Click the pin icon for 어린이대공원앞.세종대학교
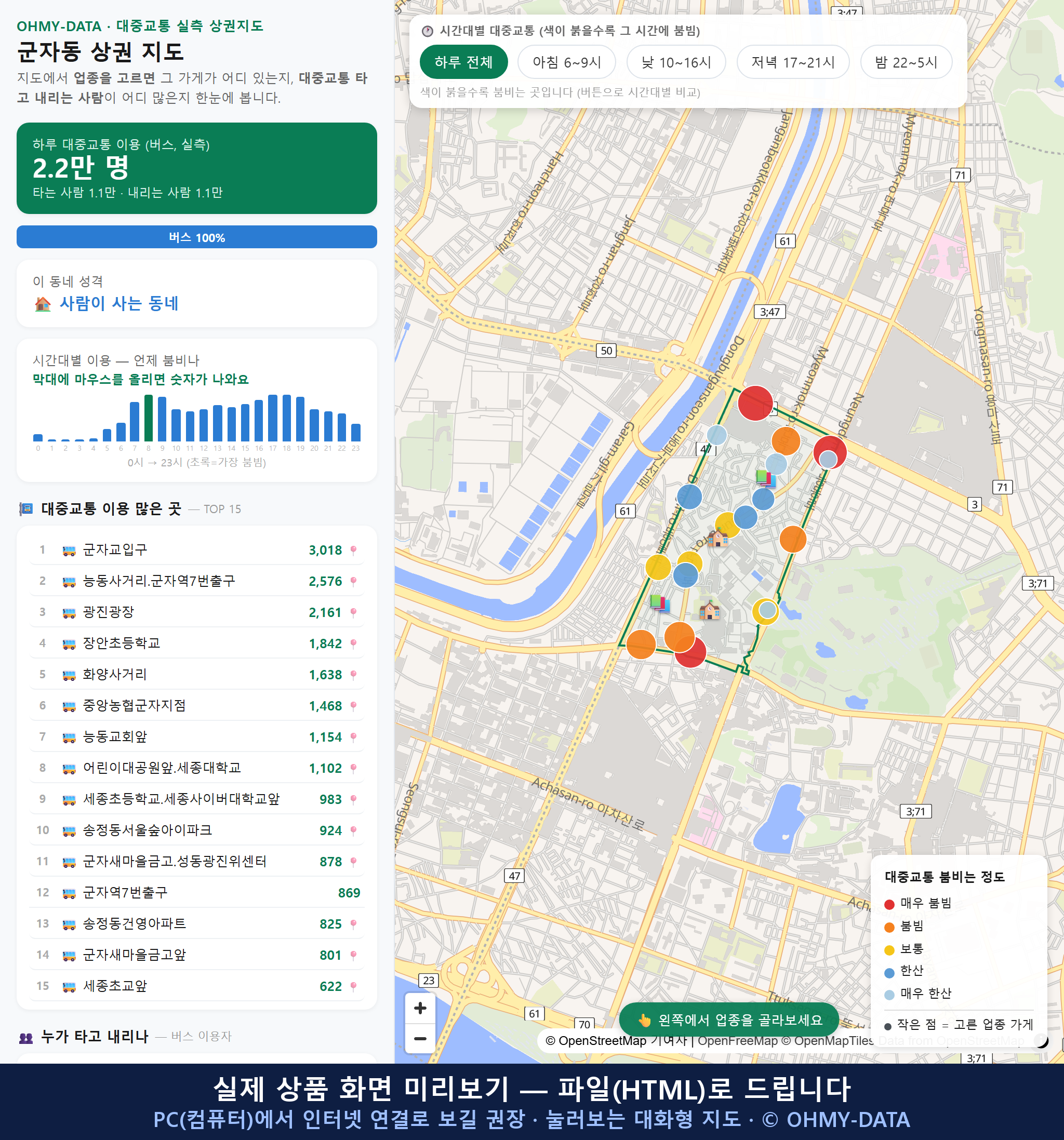Viewport: 1064px width, 1140px height. point(353,769)
